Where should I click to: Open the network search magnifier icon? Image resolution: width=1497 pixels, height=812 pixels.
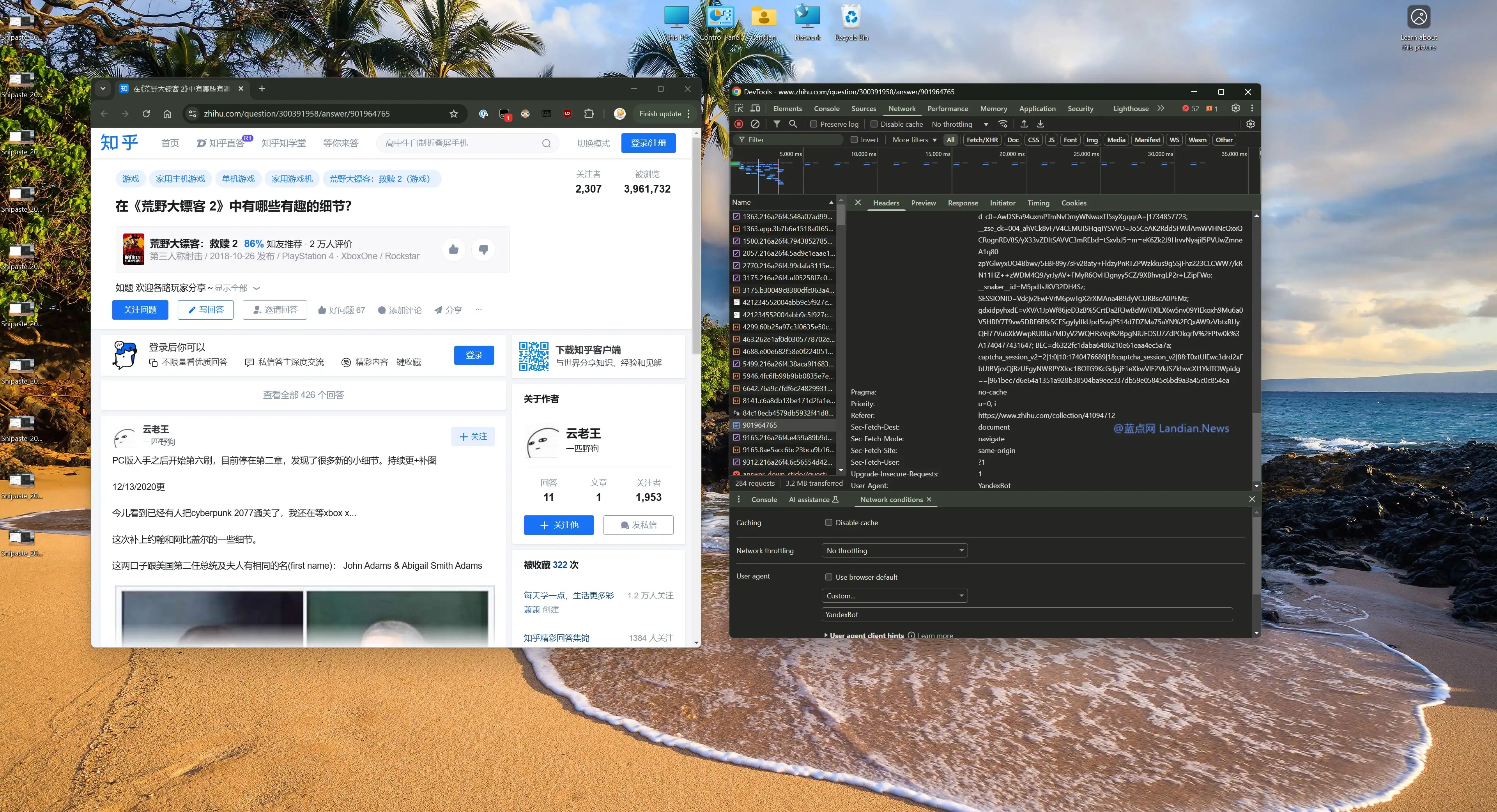coord(793,124)
